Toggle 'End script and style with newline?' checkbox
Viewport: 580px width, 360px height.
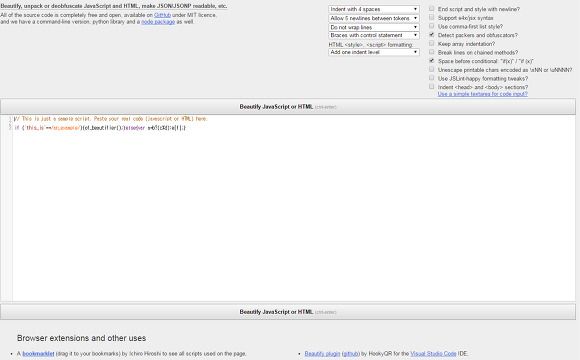coord(431,9)
